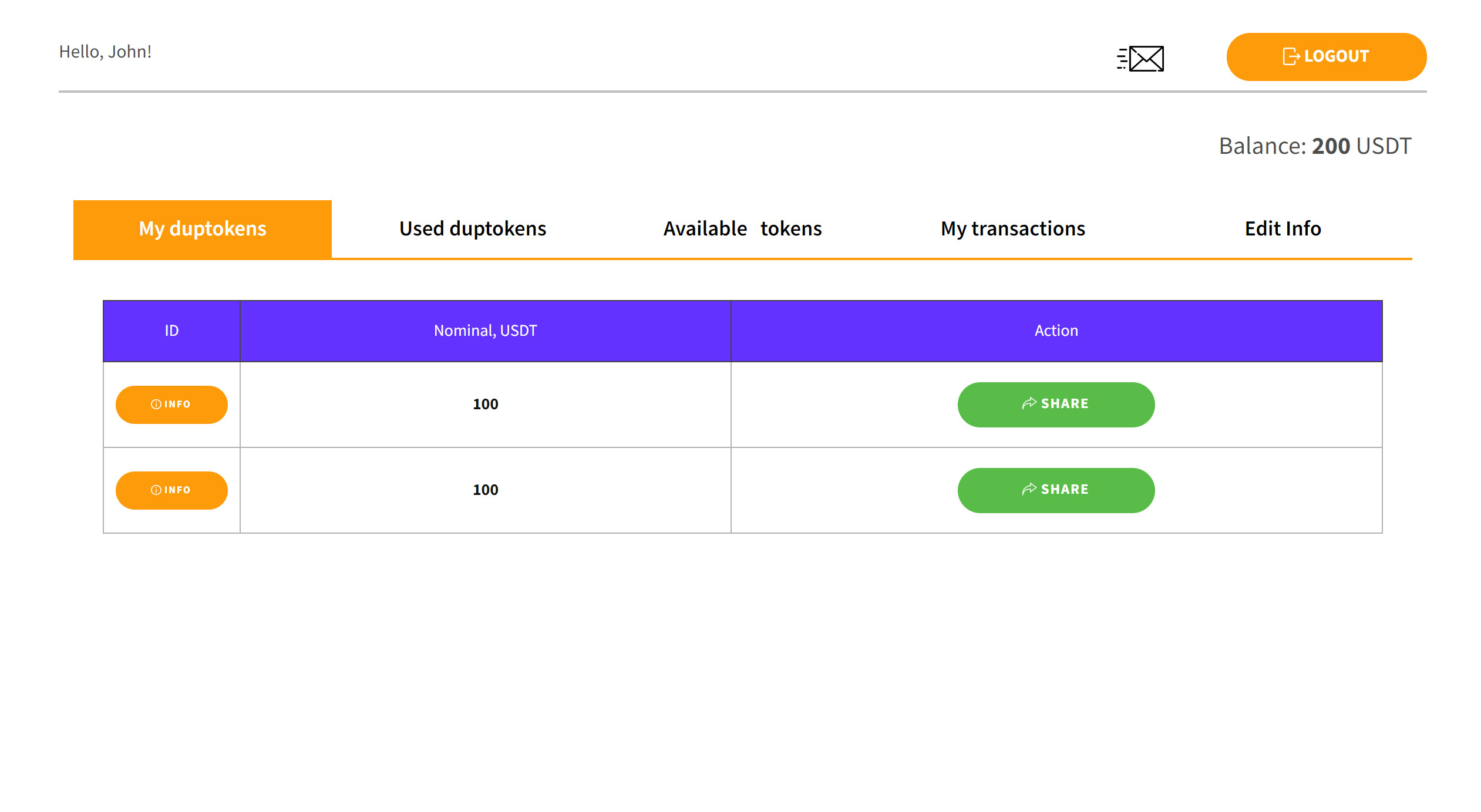
Task: Open the Available tokens tab
Action: point(742,229)
